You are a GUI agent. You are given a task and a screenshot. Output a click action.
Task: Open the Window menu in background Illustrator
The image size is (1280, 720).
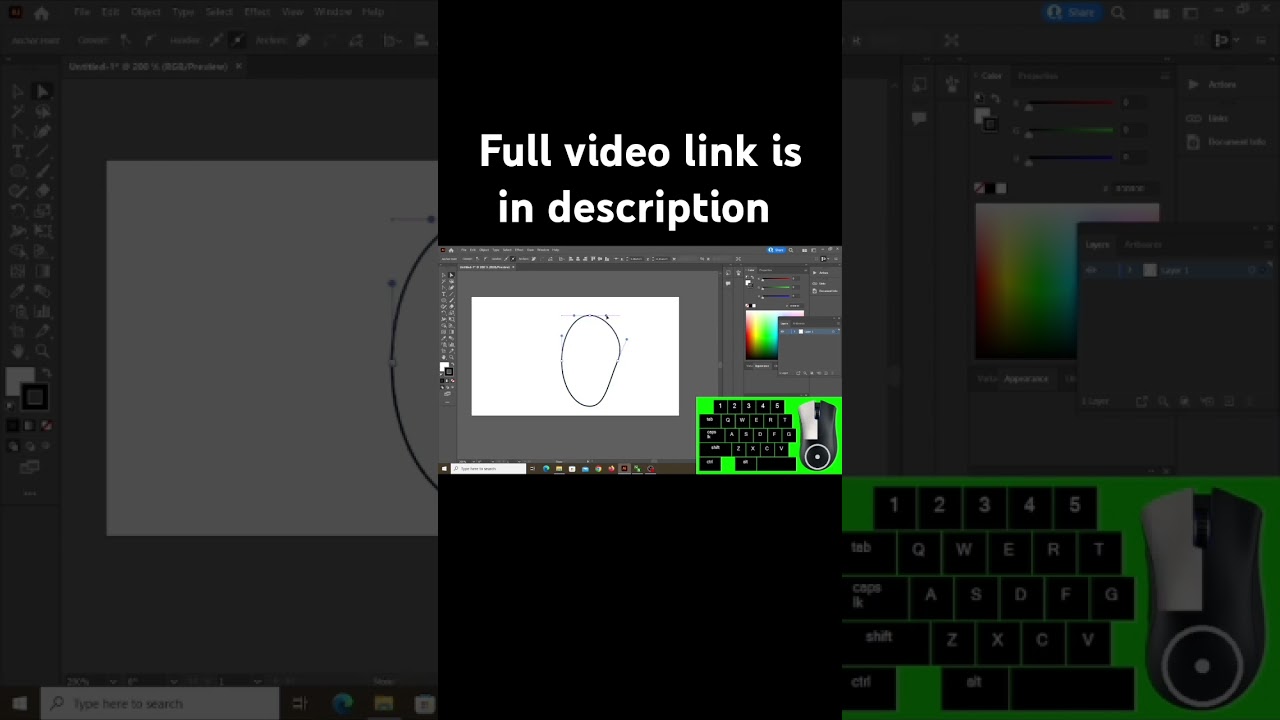coord(332,12)
